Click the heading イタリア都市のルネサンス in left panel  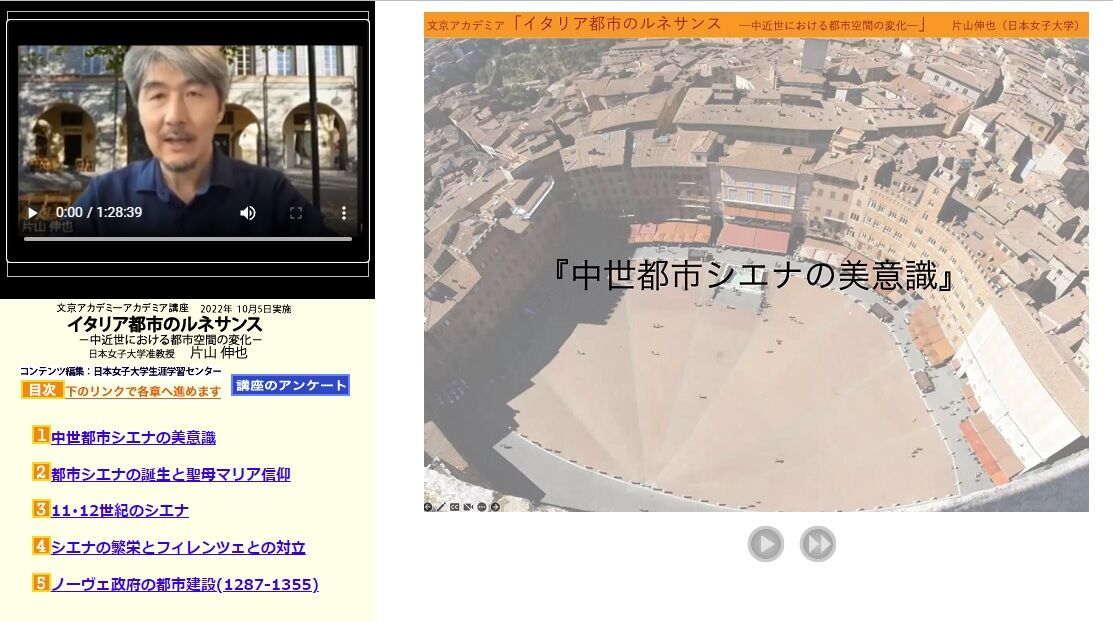165,324
